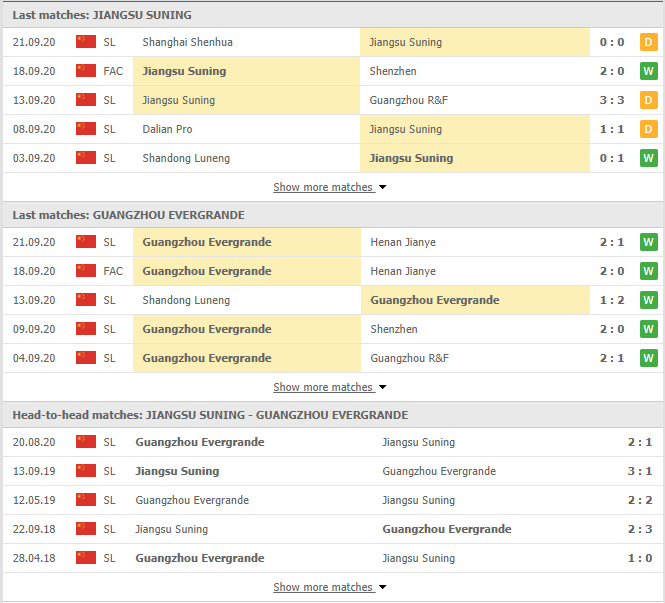Click bold Jiangsu Suning in 13.09.19 match
The height and width of the screenshot is (603, 665).
177,471
